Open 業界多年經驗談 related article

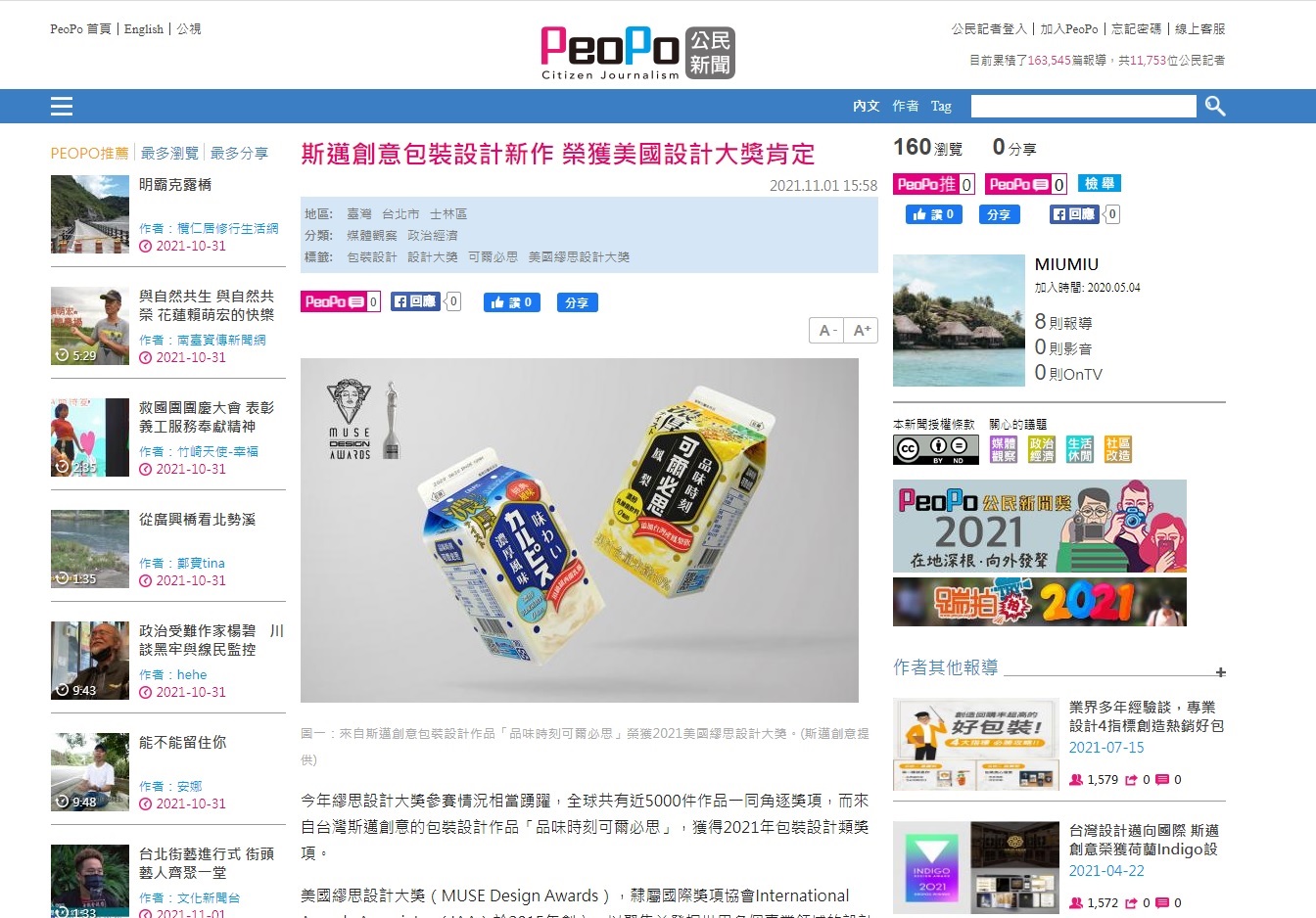coord(1147,716)
